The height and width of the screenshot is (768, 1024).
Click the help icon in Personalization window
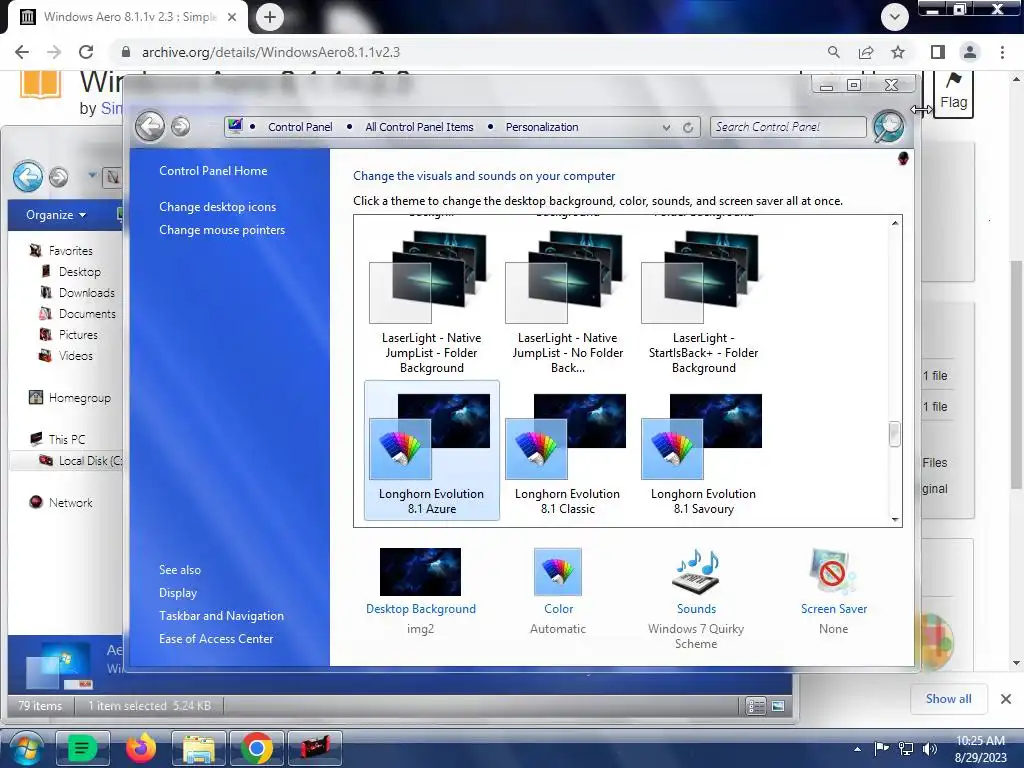903,158
